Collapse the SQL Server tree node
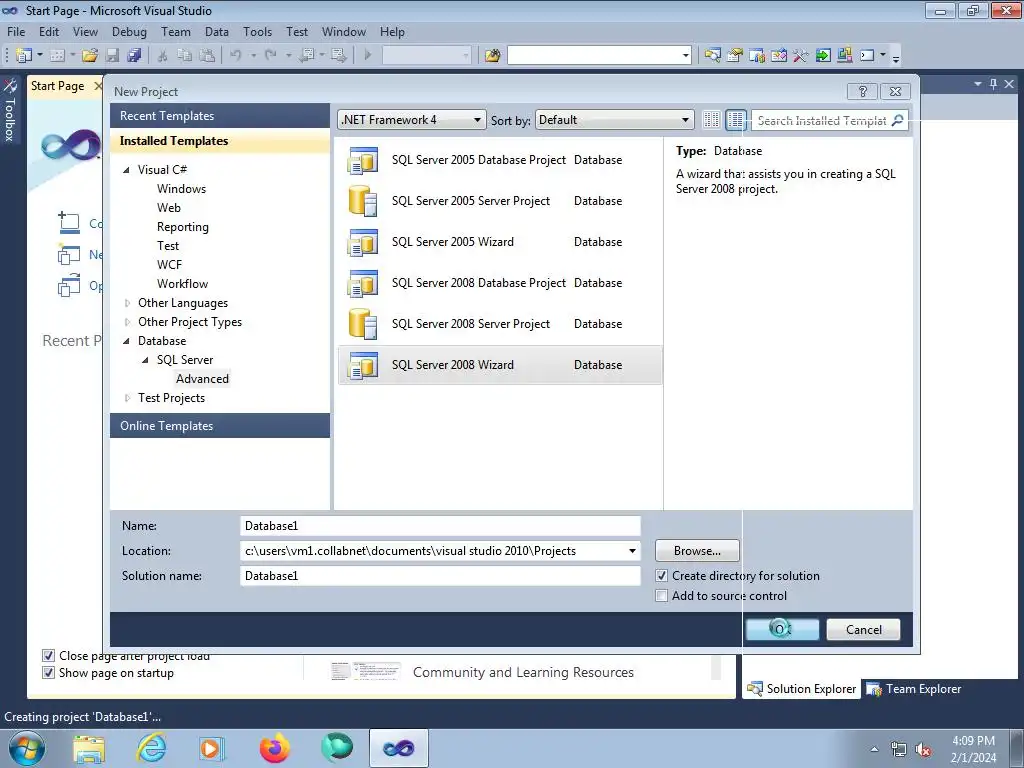 coord(145,360)
